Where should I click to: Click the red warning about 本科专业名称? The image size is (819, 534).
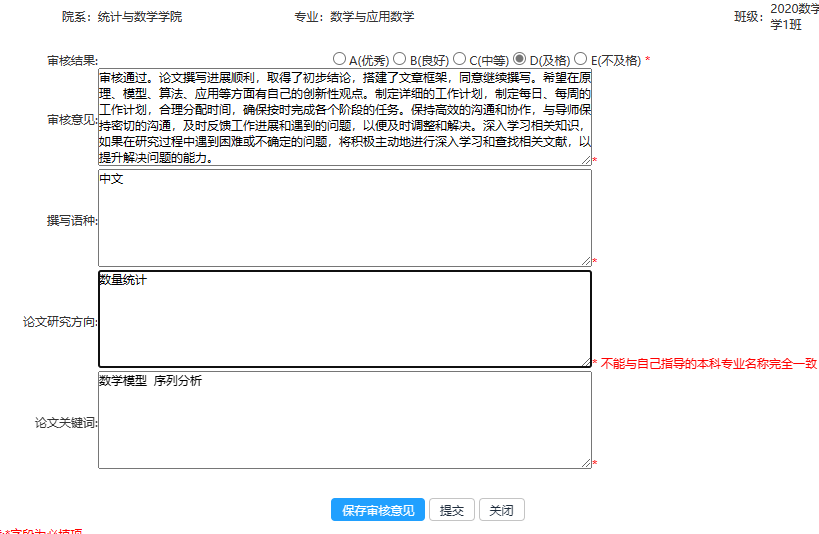pyautogui.click(x=709, y=364)
